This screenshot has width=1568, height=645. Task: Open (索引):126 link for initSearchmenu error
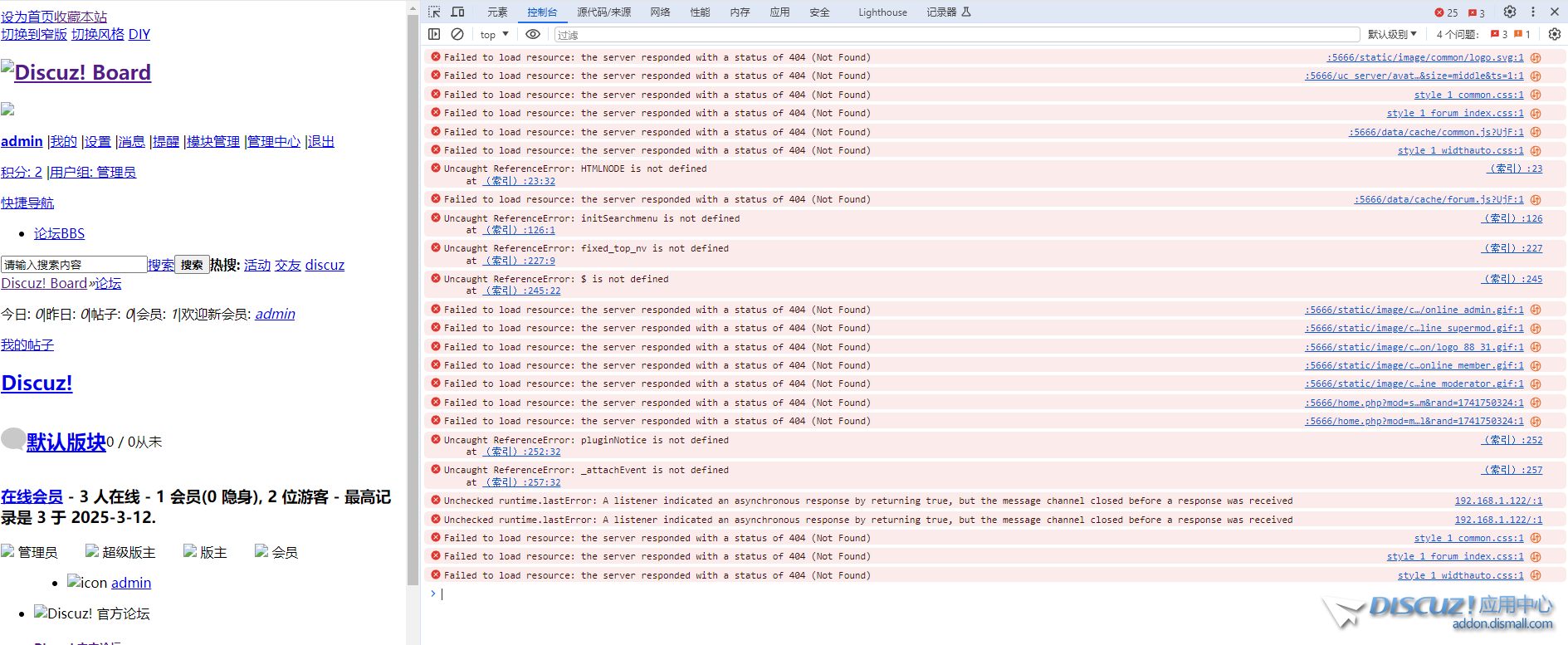1512,218
